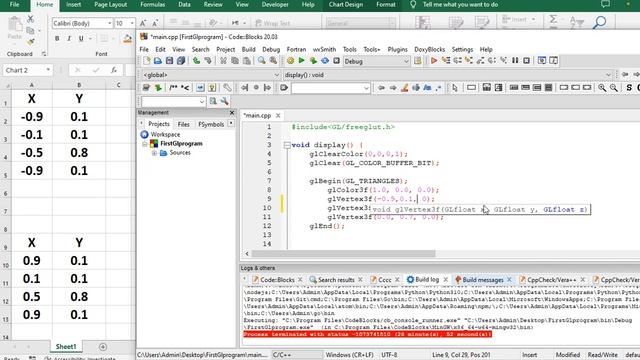Click the Zoom out magnifier in Code::Blocks toolbar
Image resolution: width=640 pixels, height=360 pixels.
click(x=613, y=88)
